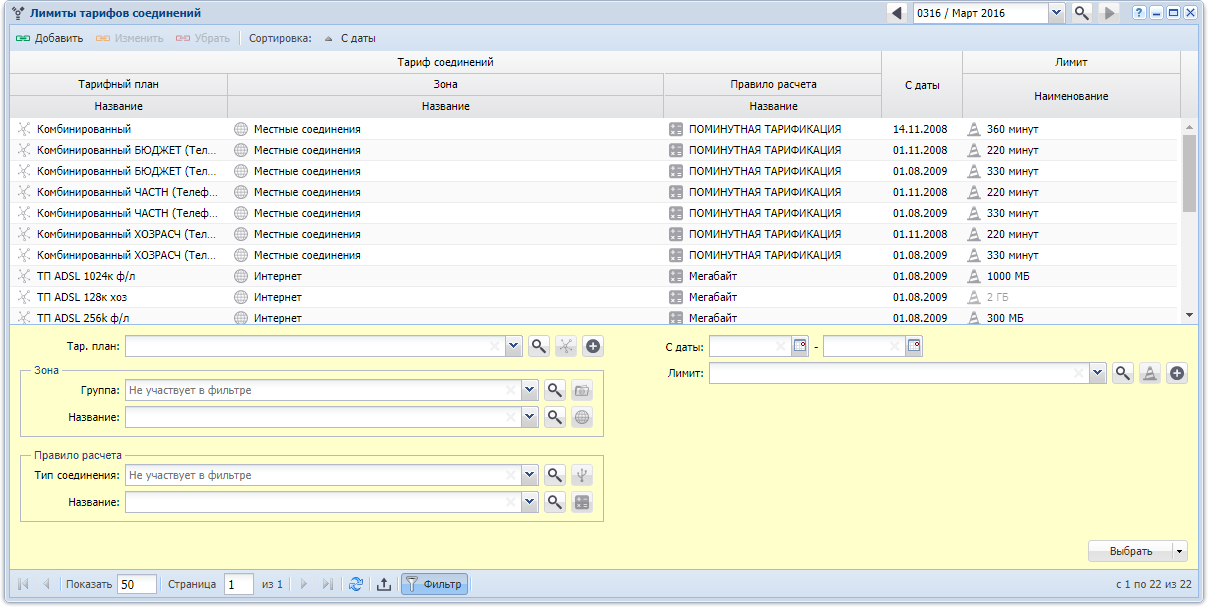This screenshot has height=607, width=1208.
Task: Click scrollbar down arrow of the table
Action: 1189,315
